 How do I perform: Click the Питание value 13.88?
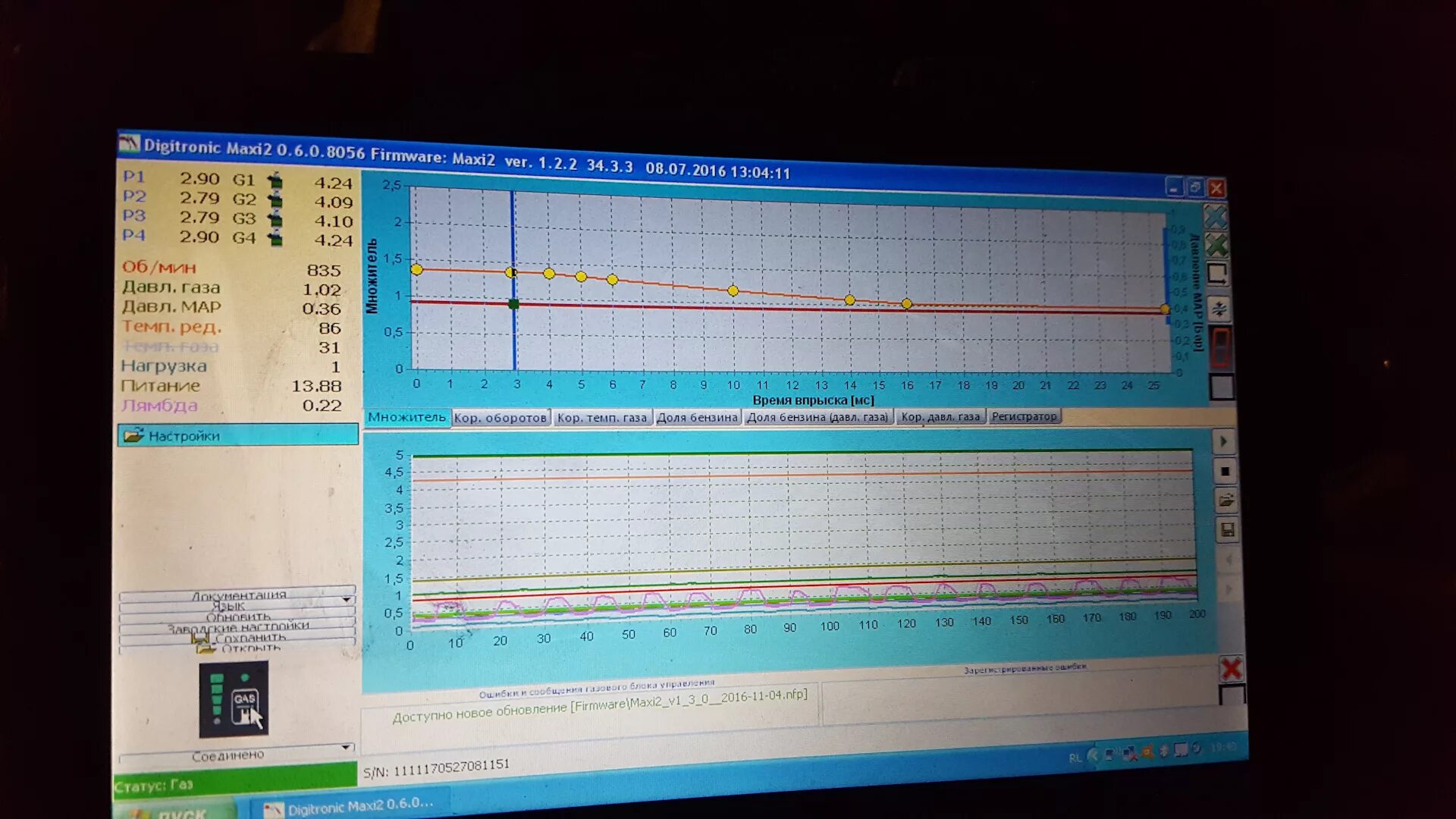(316, 386)
